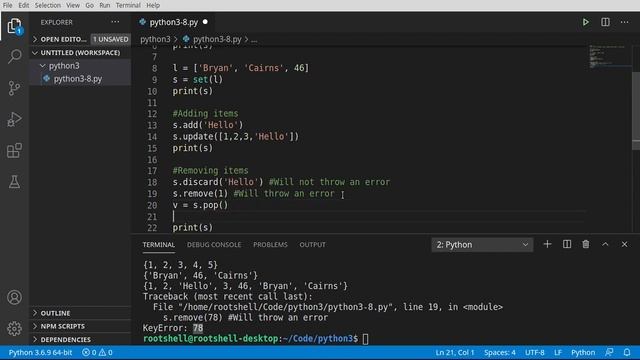Create a new terminal with plus icon
Image resolution: width=640 pixels, height=360 pixels.
point(547,244)
